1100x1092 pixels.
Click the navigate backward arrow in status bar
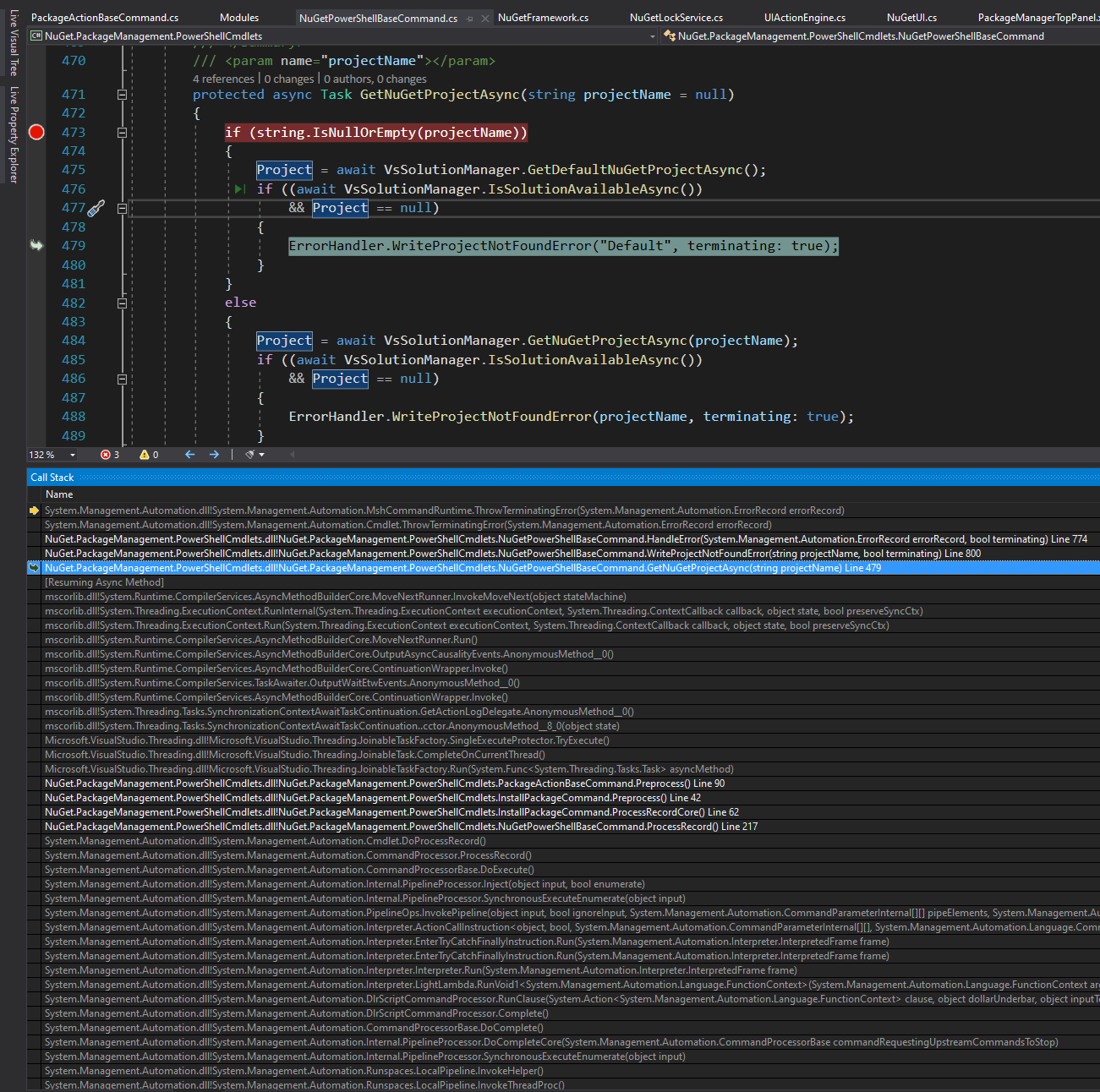(189, 454)
